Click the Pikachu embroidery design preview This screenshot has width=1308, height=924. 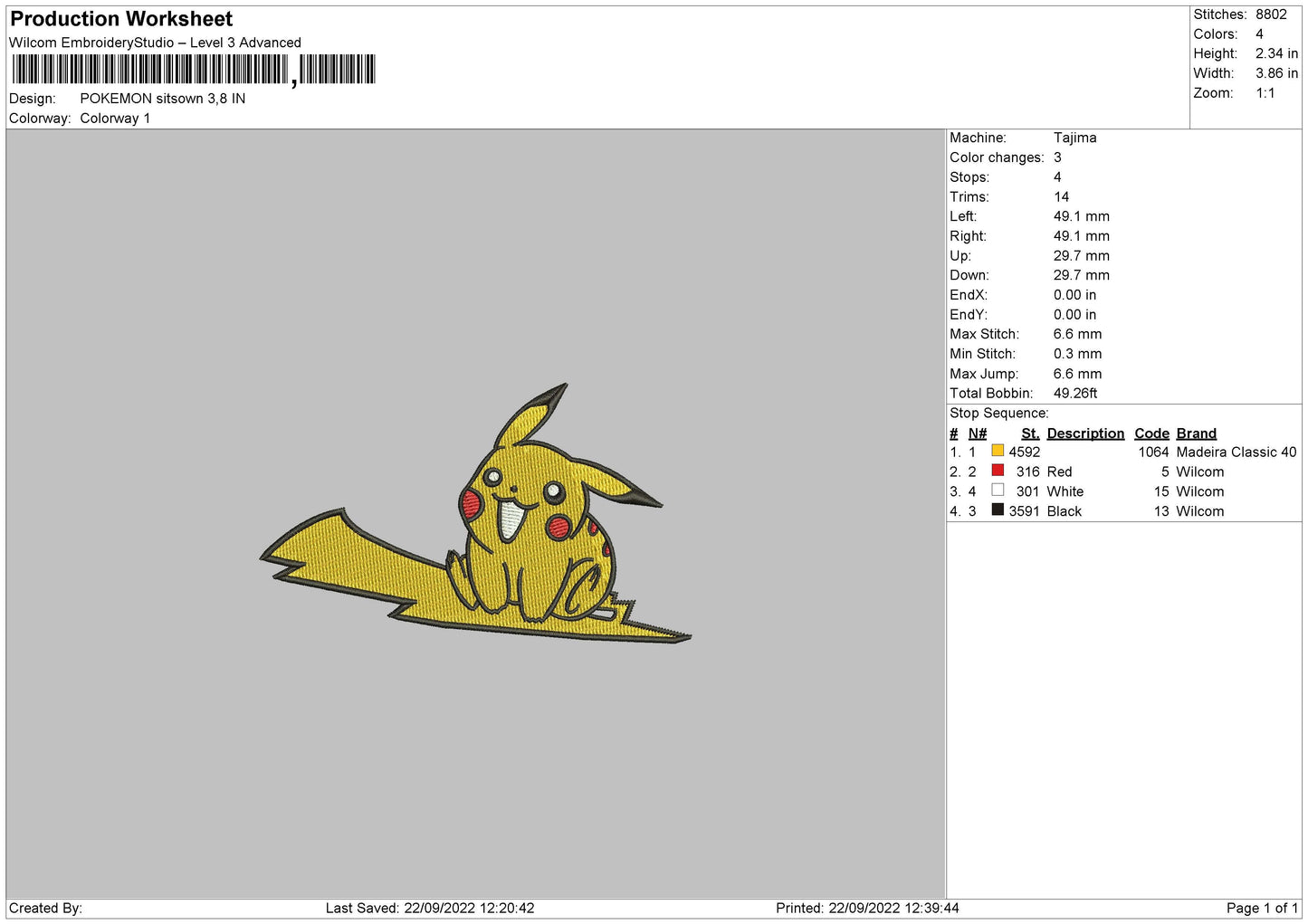click(x=475, y=513)
